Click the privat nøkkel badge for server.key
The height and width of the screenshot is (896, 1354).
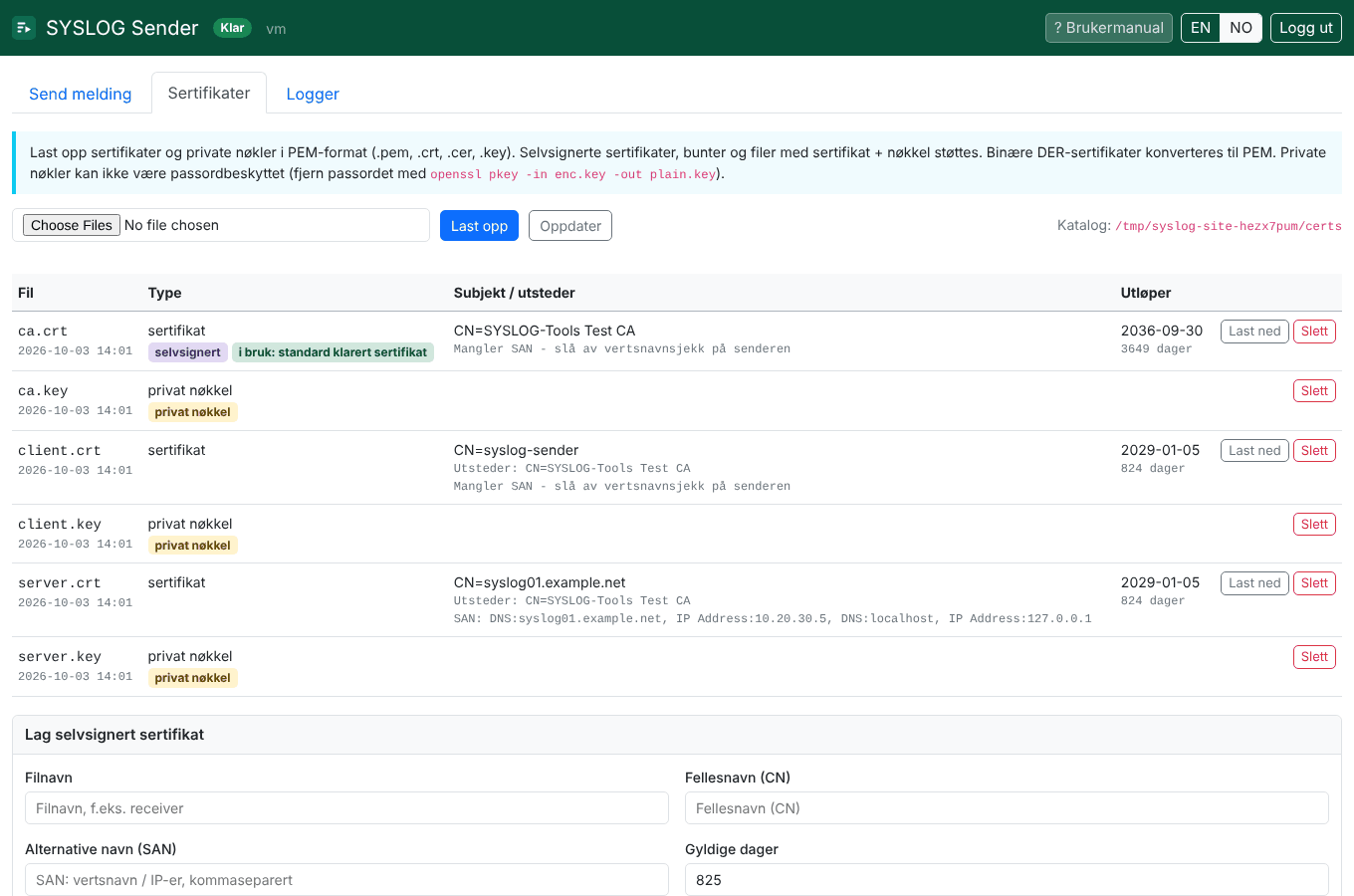click(x=192, y=678)
